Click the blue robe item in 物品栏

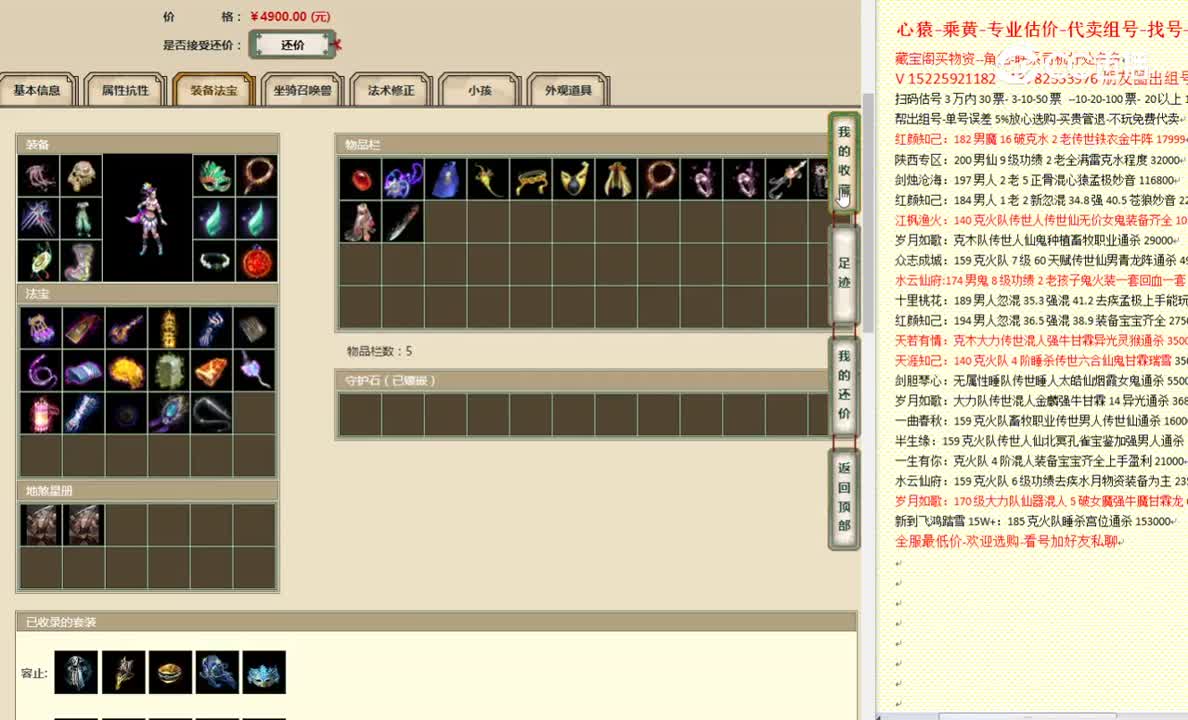[446, 180]
